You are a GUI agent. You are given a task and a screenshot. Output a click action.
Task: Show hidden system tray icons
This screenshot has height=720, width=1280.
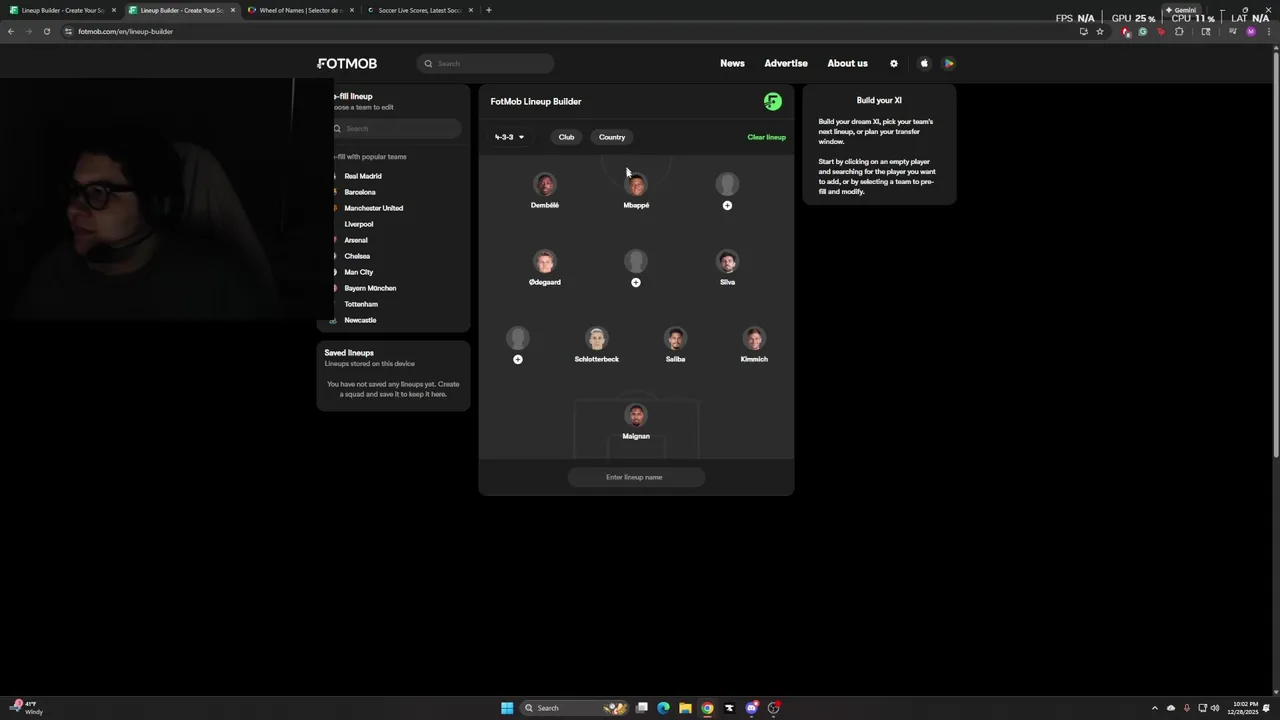pyautogui.click(x=1154, y=708)
